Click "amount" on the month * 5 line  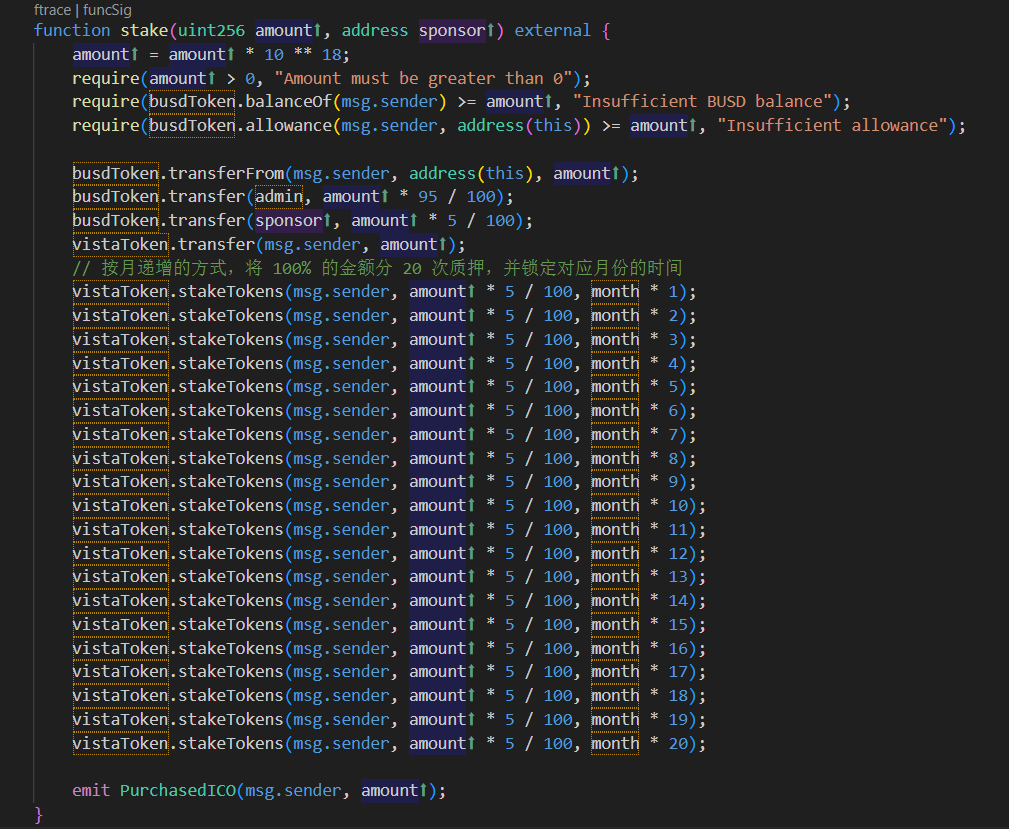pyautogui.click(x=438, y=386)
